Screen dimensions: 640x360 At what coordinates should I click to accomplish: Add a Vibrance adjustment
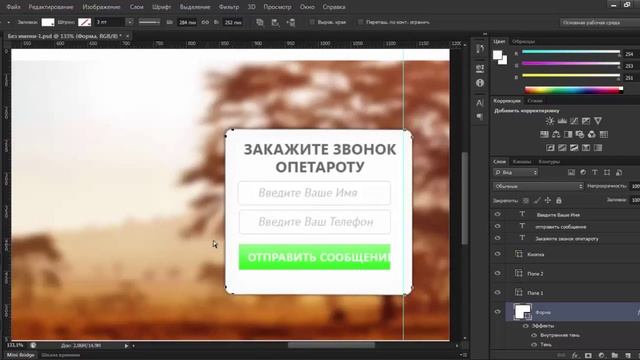click(598, 121)
